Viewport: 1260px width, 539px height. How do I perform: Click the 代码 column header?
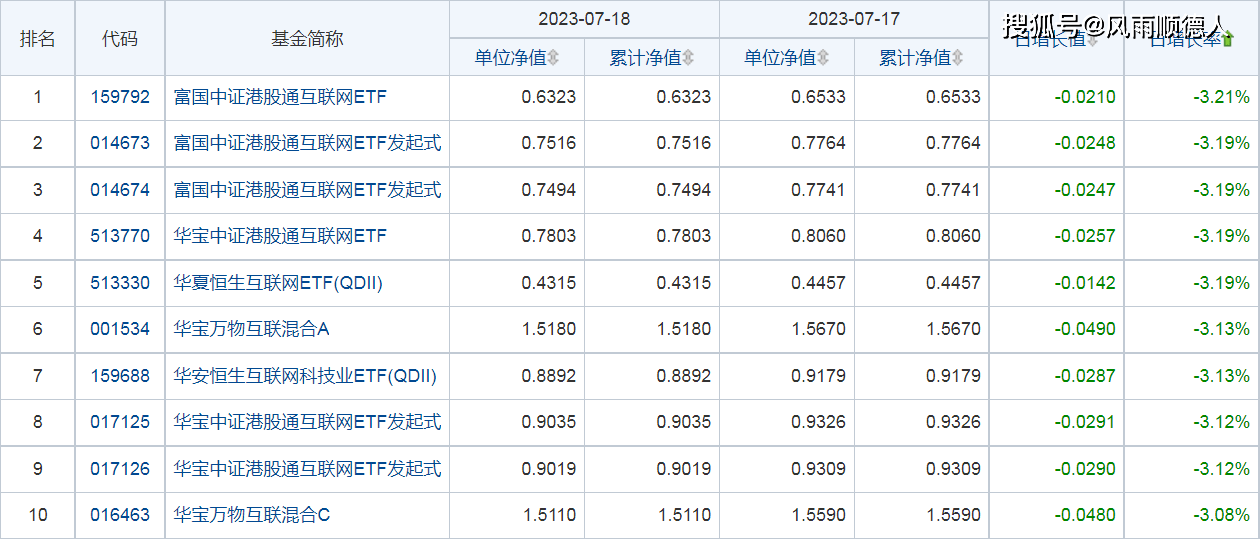click(x=119, y=38)
